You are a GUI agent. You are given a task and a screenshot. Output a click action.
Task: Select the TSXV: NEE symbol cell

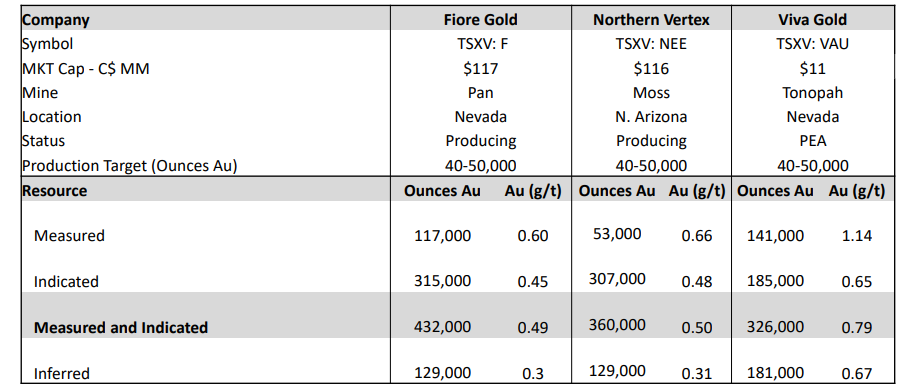point(651,44)
